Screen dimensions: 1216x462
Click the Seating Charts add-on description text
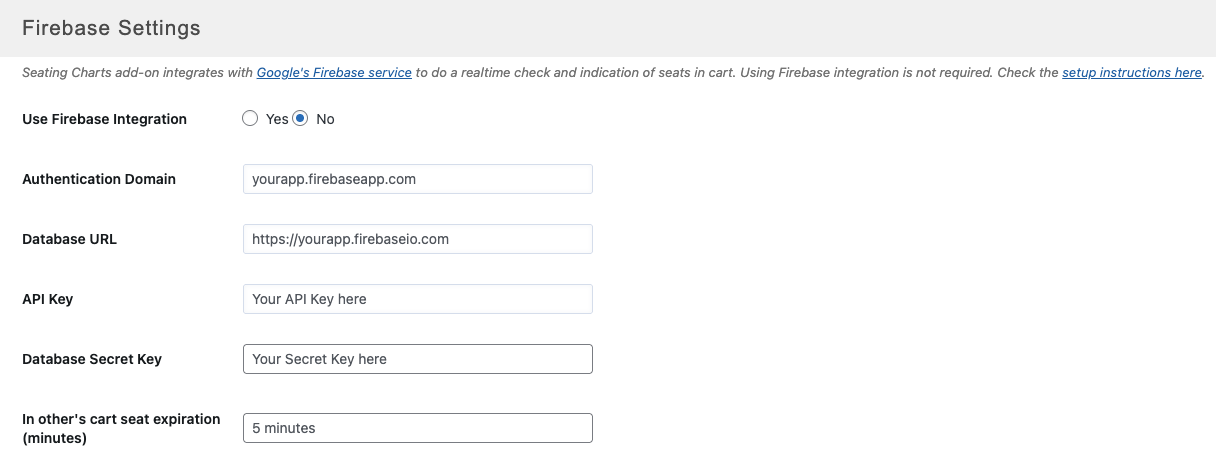click(x=138, y=73)
